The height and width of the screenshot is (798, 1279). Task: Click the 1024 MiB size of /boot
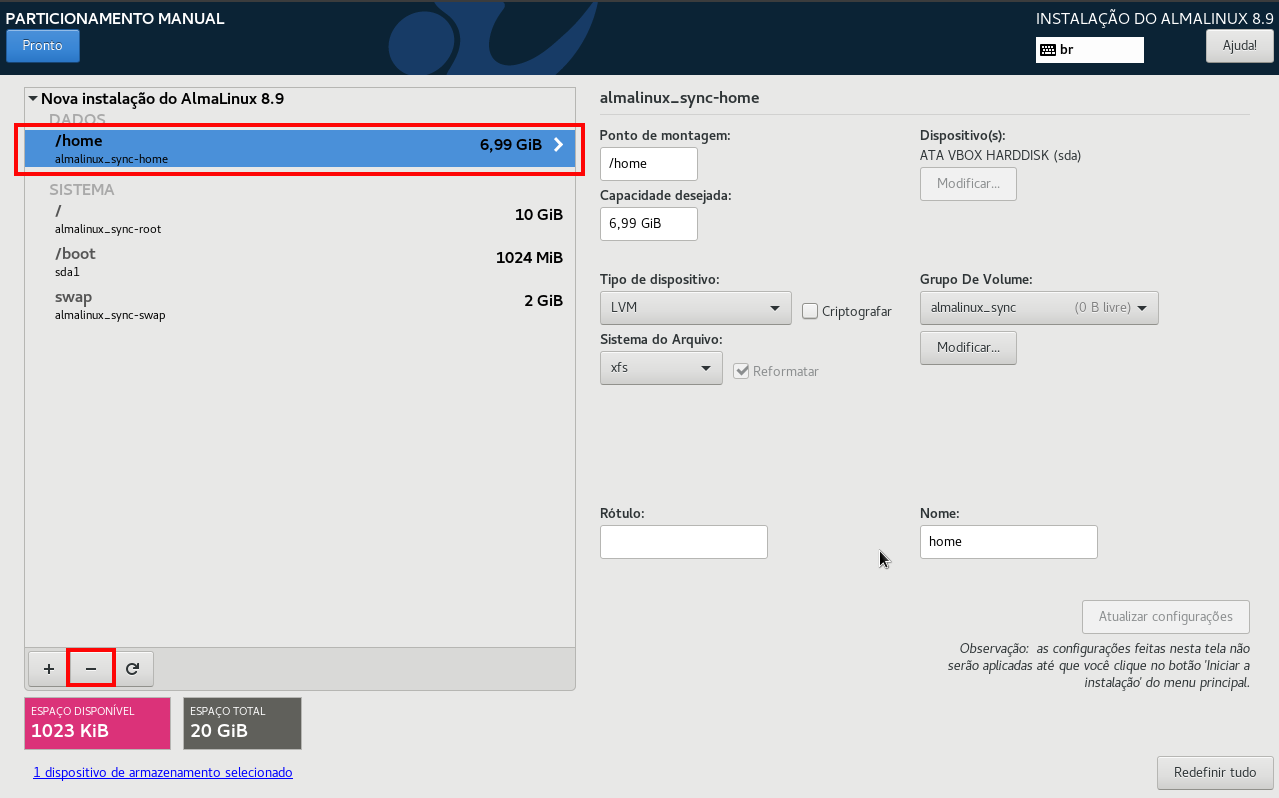tap(529, 258)
